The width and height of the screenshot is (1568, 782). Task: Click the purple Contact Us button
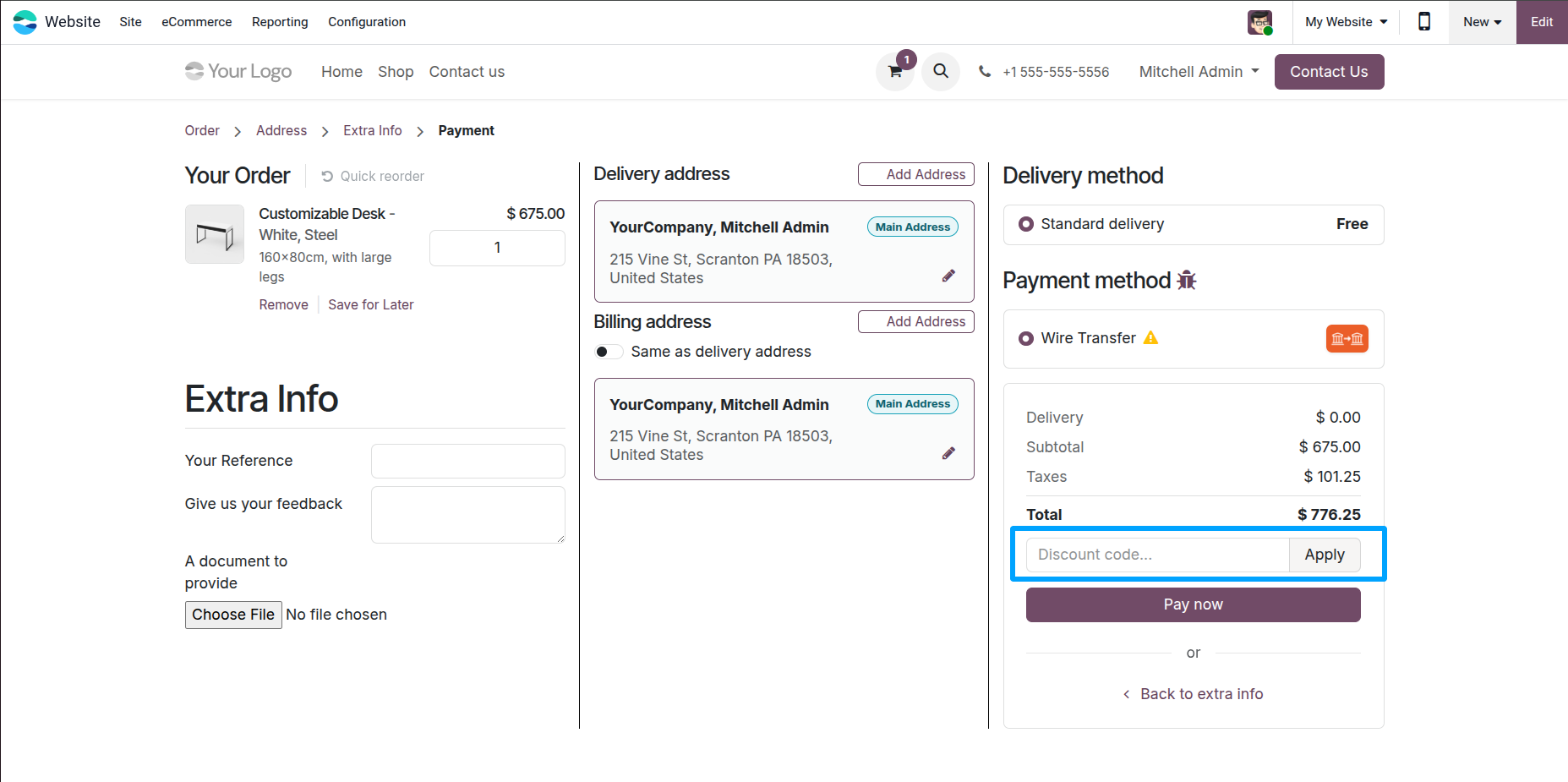(x=1329, y=72)
